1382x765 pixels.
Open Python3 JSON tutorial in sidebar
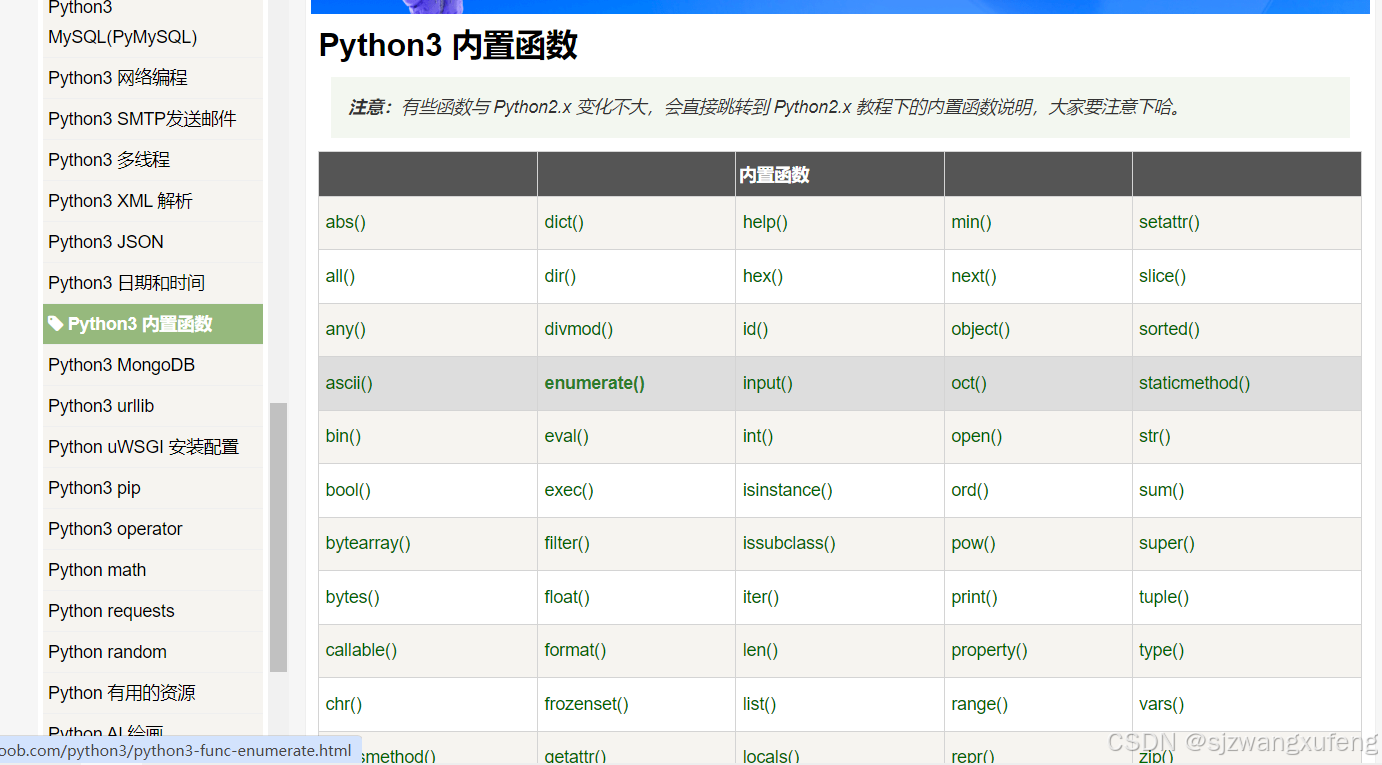point(105,241)
